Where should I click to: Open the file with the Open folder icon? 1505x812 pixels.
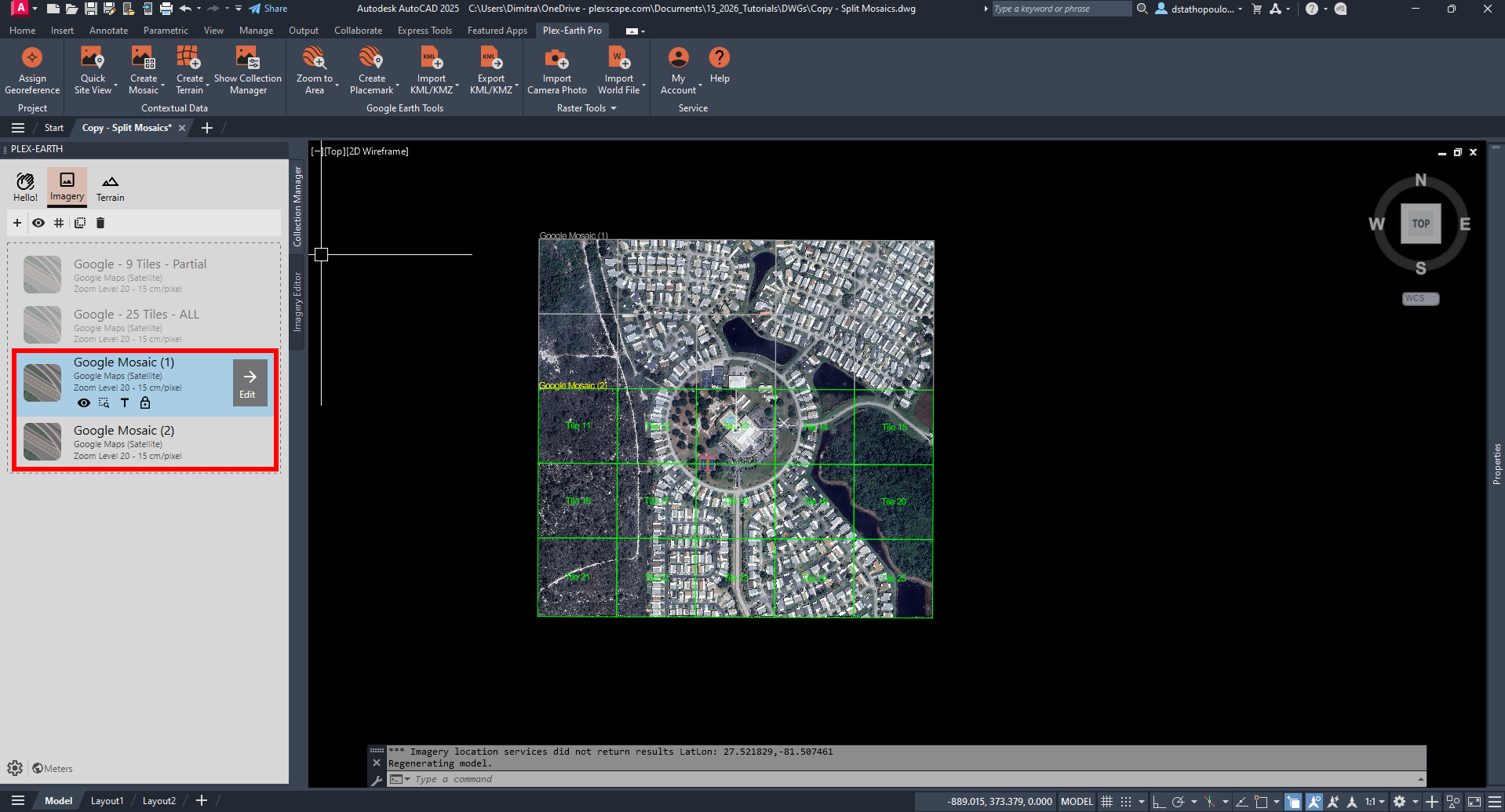pyautogui.click(x=71, y=9)
